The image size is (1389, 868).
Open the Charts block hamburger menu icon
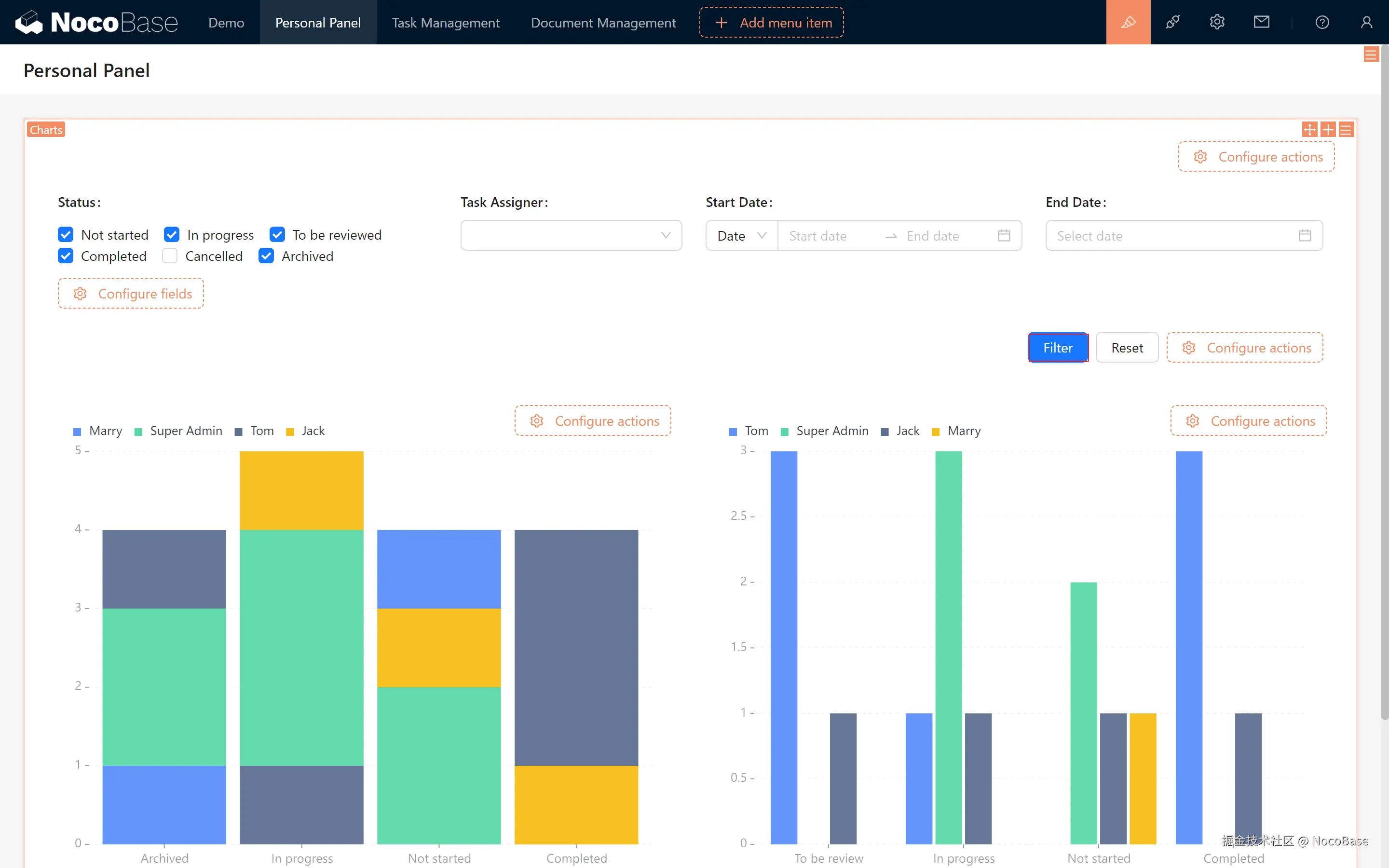click(x=1346, y=130)
